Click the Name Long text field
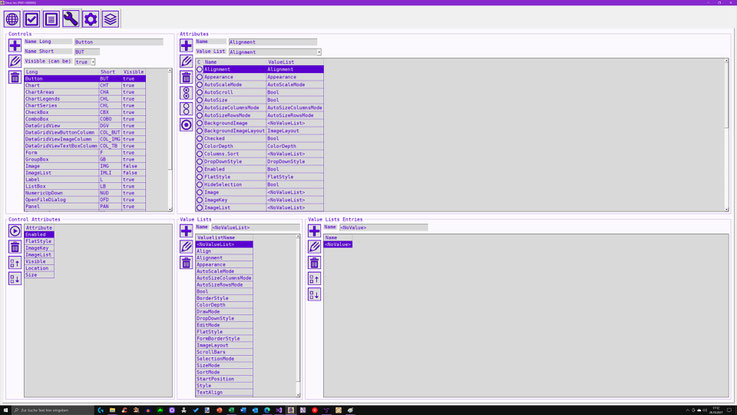This screenshot has height=415, width=737. tap(117, 42)
